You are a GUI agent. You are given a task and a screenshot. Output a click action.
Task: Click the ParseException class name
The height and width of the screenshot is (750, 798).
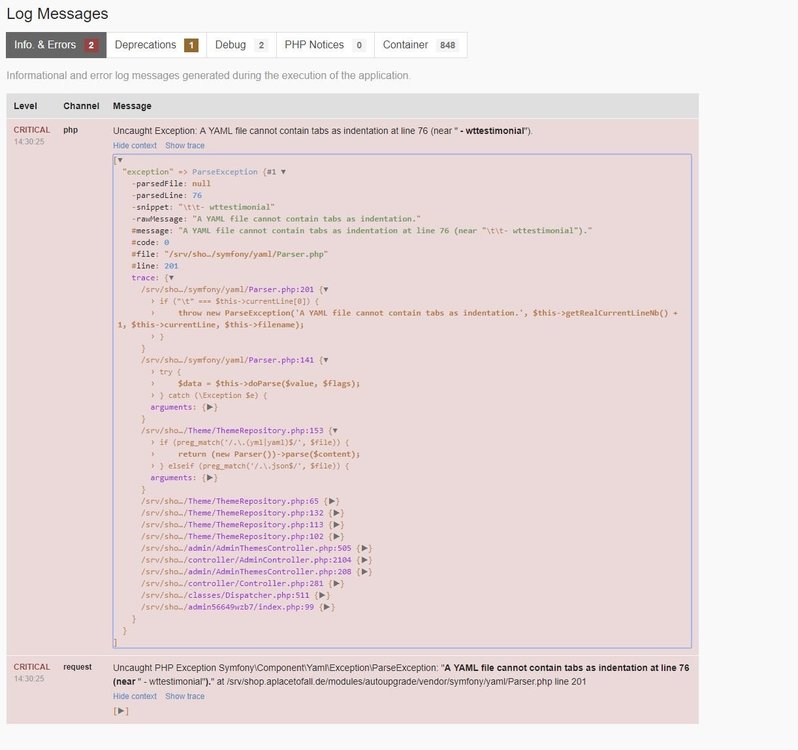coord(225,172)
